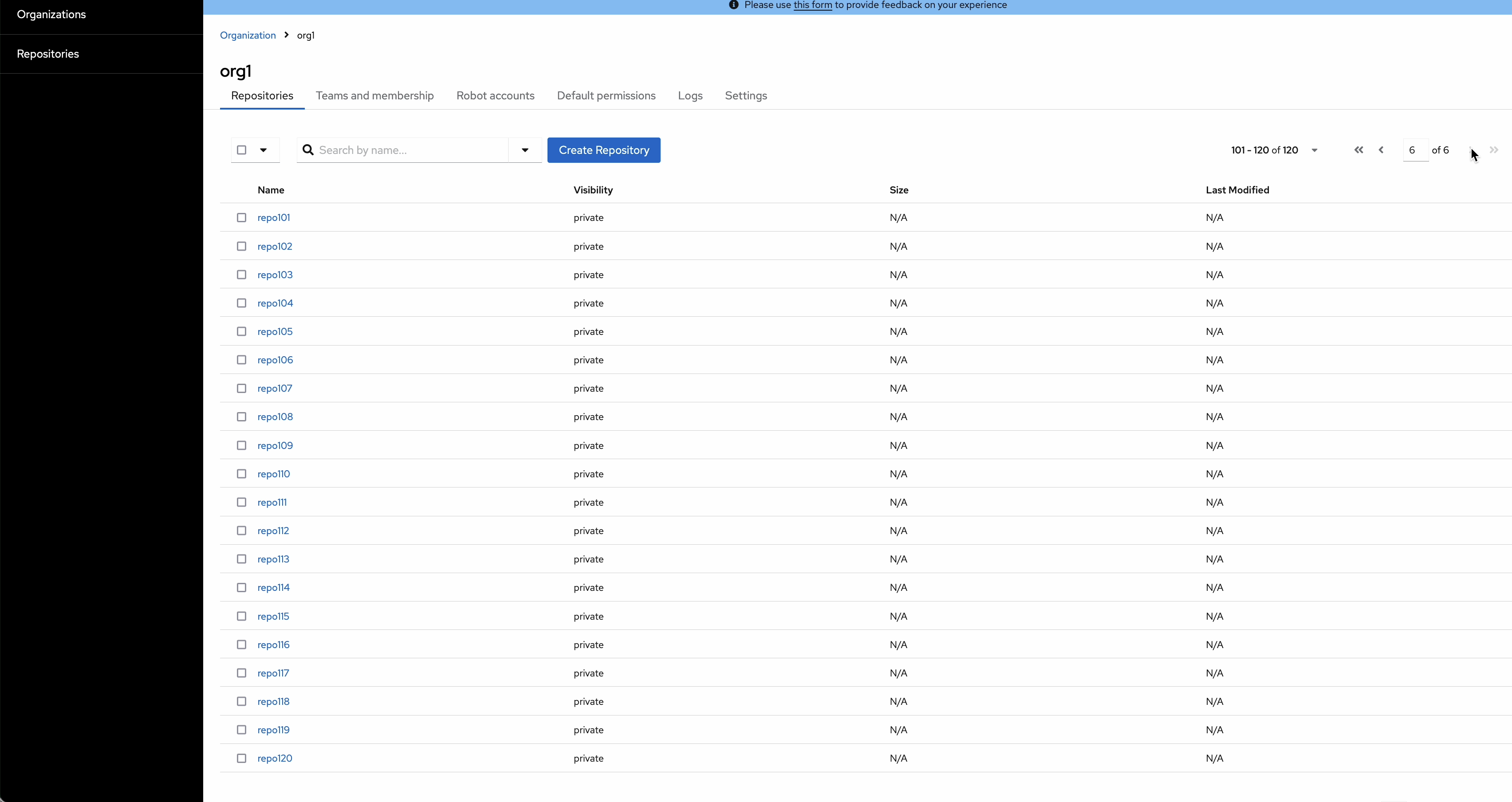
Task: Go to previous page of repositories
Action: (1381, 150)
